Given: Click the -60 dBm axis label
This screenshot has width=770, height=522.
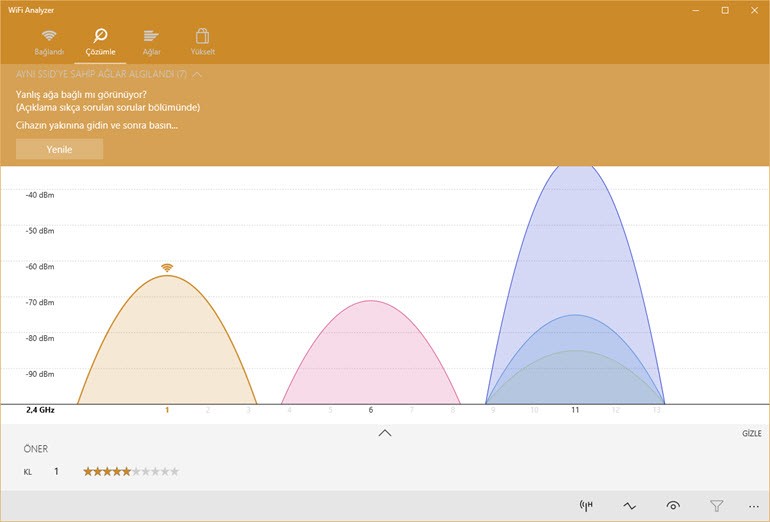Looking at the screenshot, I should tap(40, 267).
